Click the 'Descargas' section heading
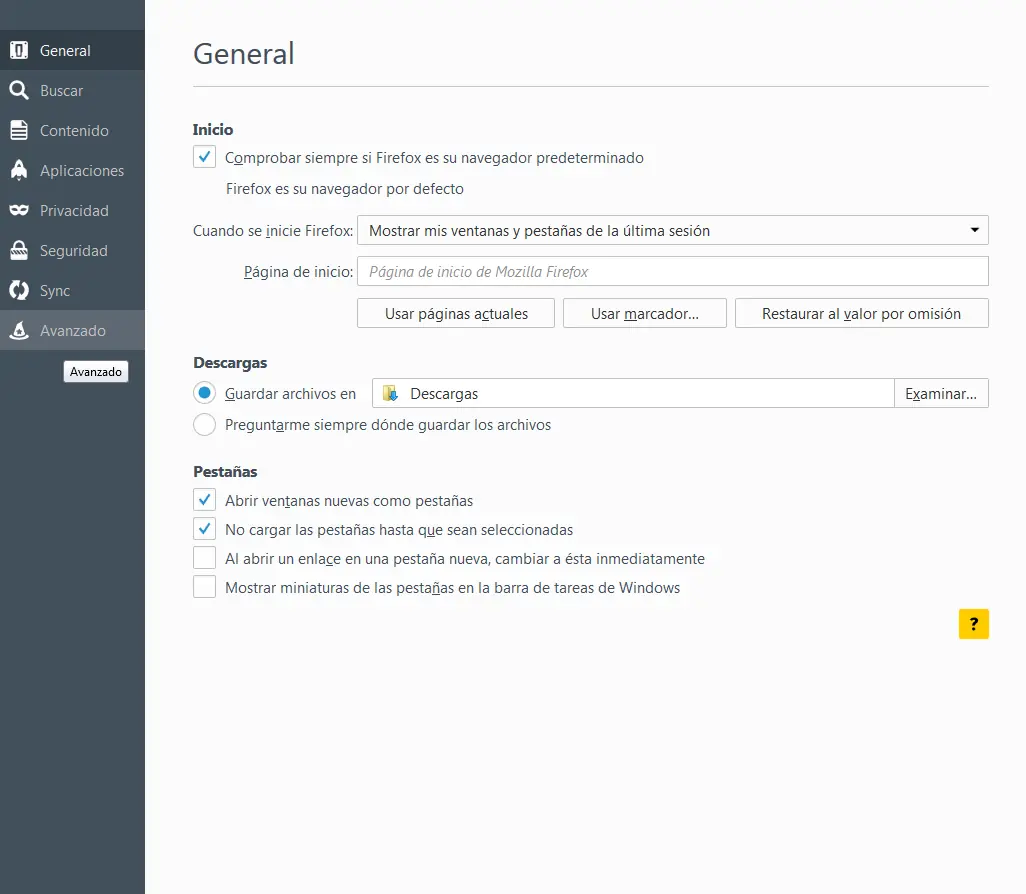Image resolution: width=1026 pixels, height=894 pixels. coord(230,363)
